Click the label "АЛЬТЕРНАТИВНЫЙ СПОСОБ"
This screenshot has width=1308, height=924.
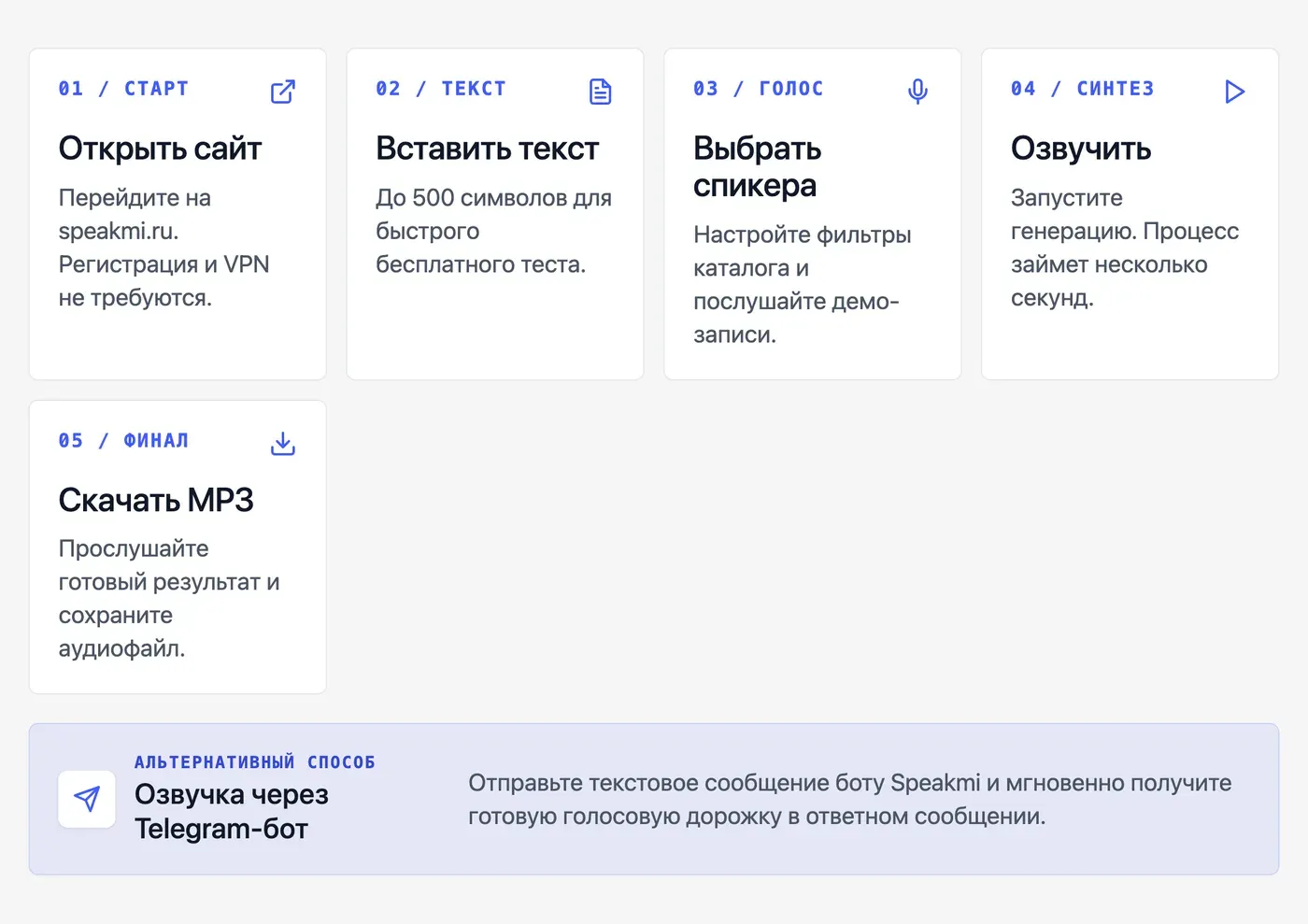[x=255, y=762]
